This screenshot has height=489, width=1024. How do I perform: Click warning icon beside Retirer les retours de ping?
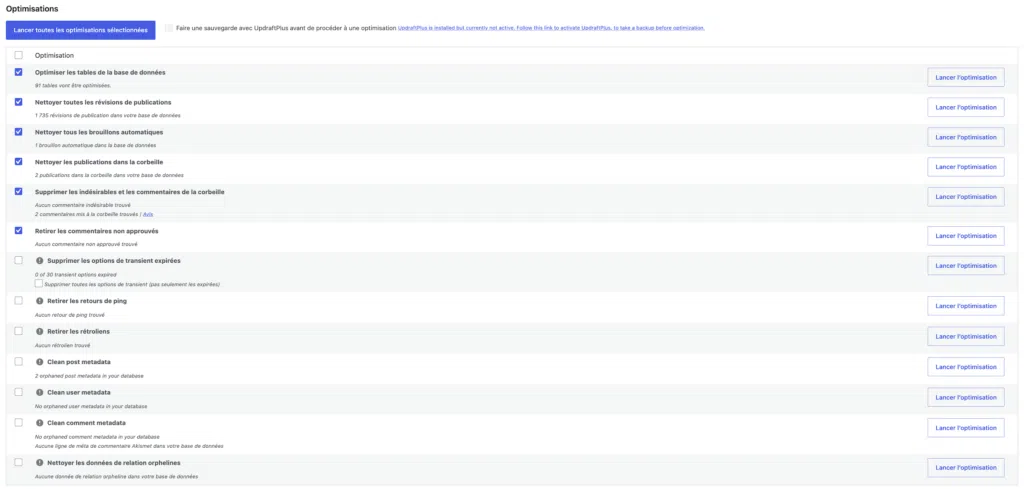[x=39, y=301]
